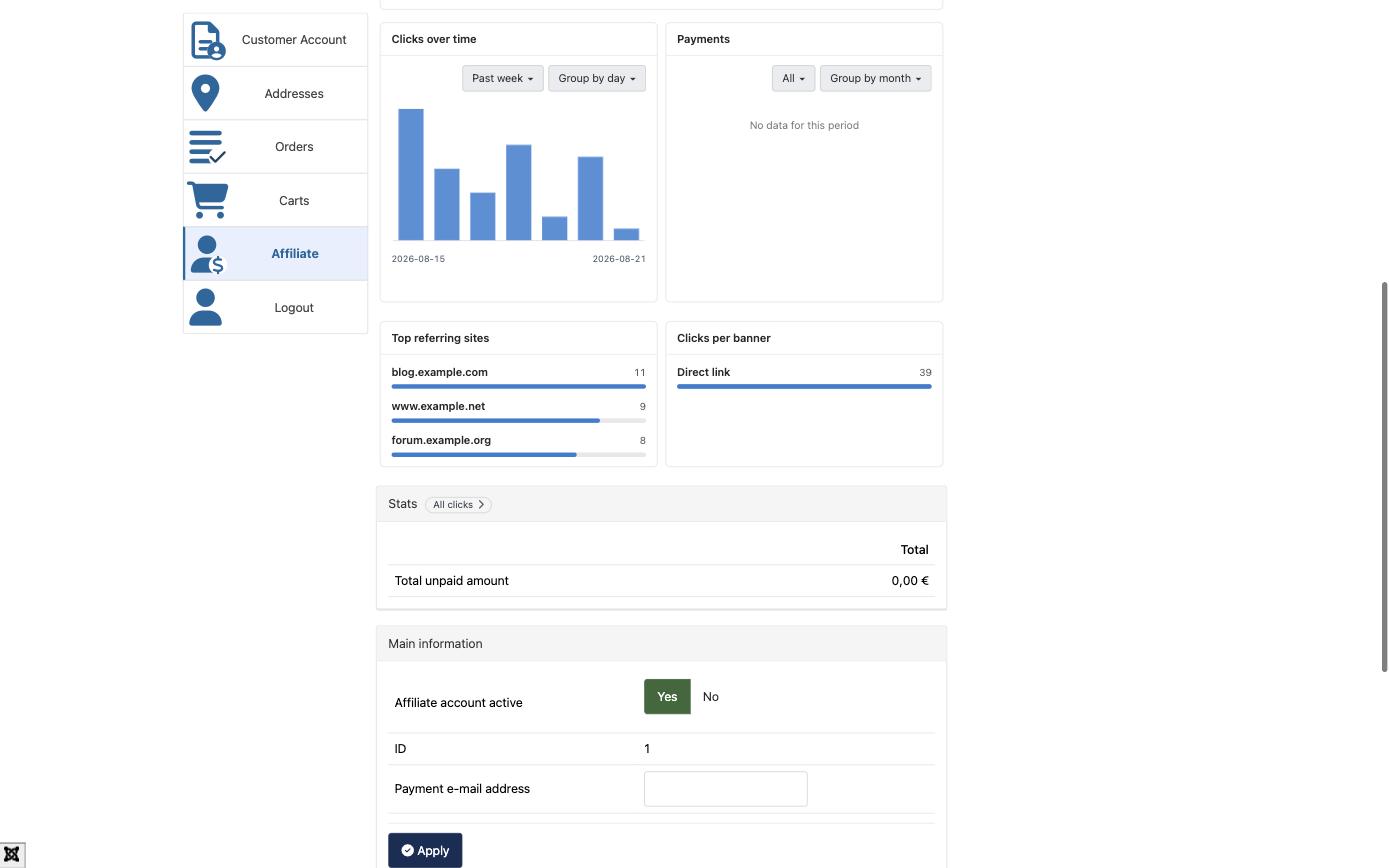1389x868 pixels.
Task: Click the Top referring sites heading
Action: point(440,338)
